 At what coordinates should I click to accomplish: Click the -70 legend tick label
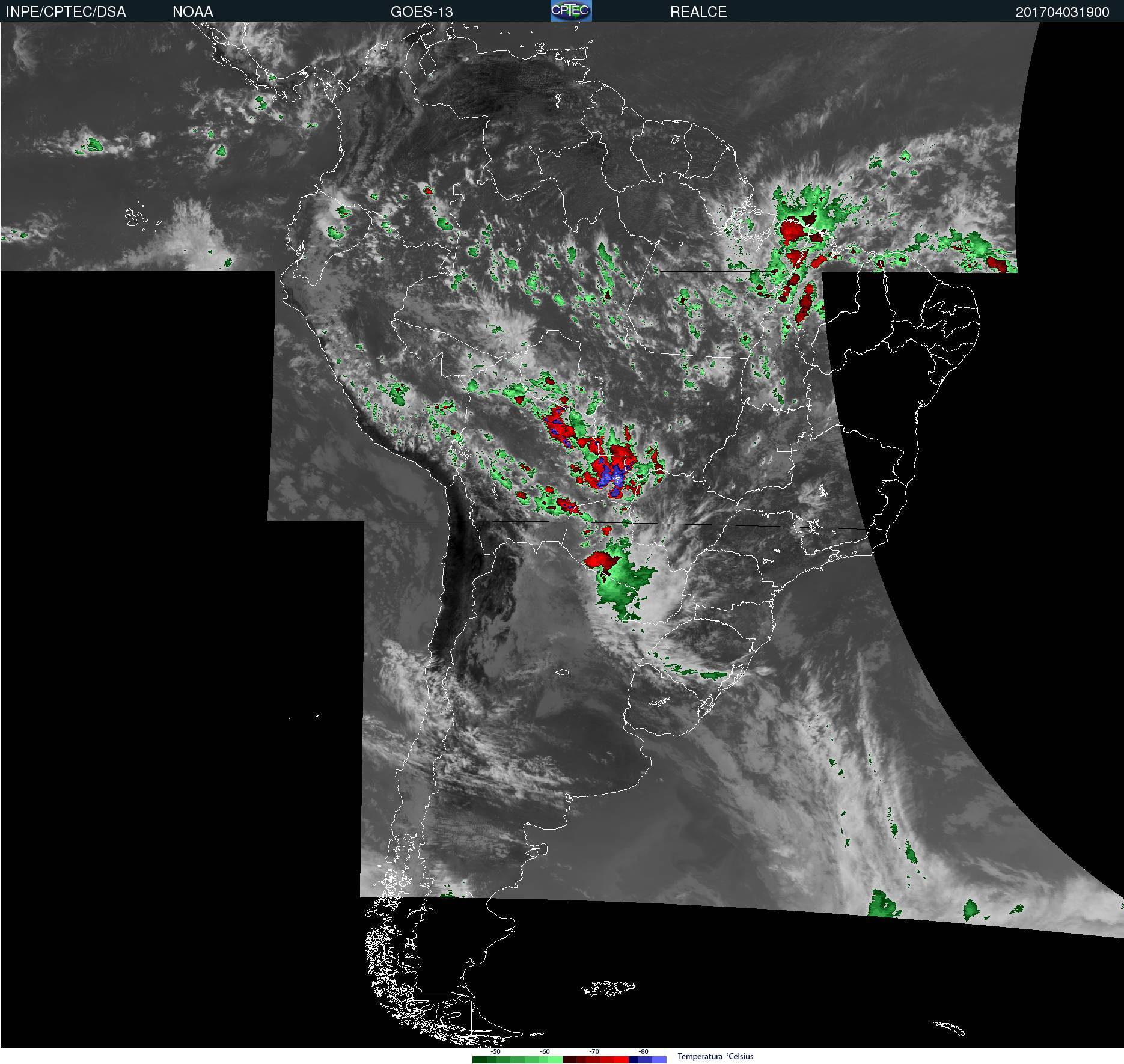[594, 1051]
